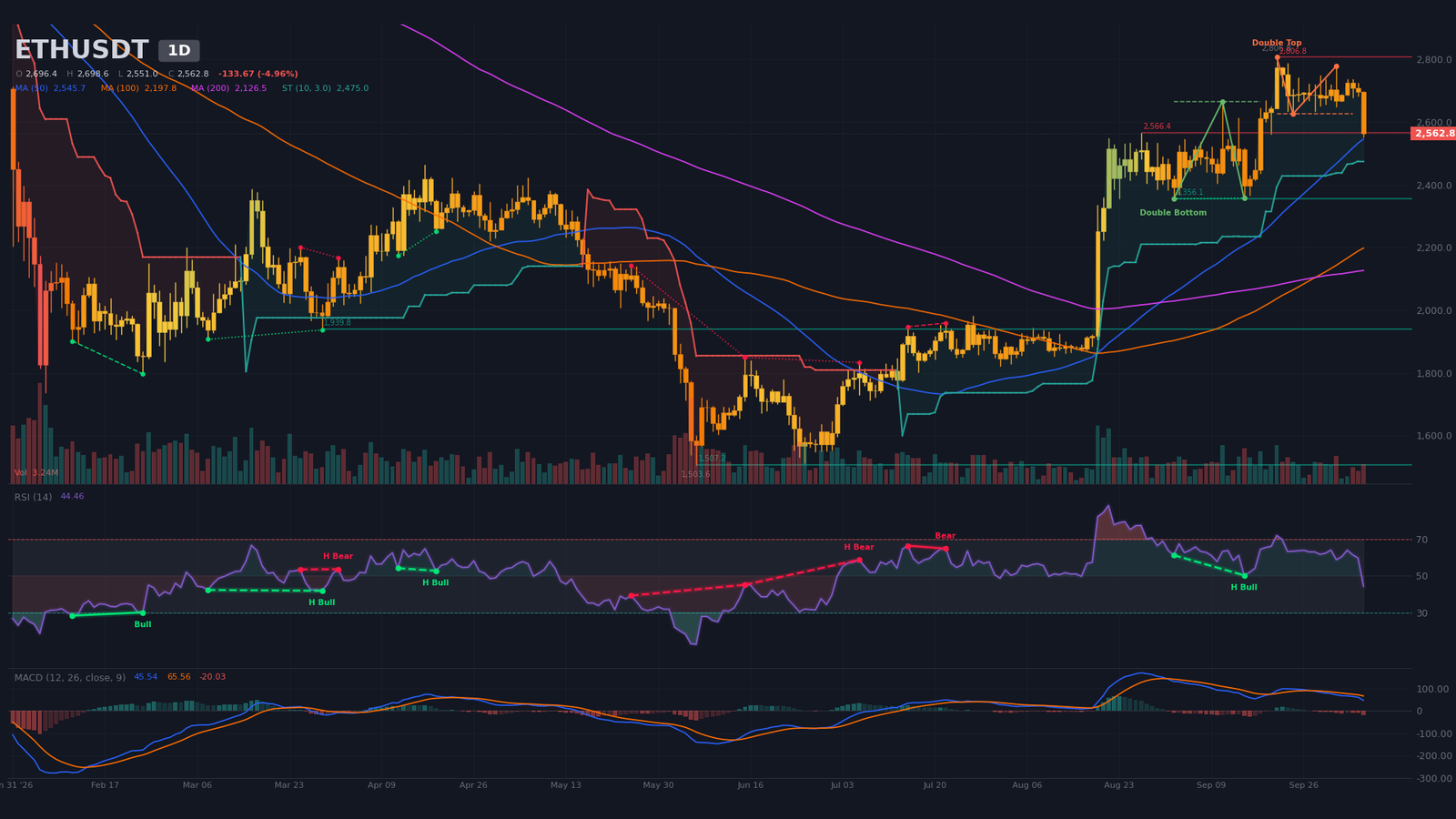Click the red current price tag on the axis
The image size is (1456, 819).
(x=1433, y=134)
